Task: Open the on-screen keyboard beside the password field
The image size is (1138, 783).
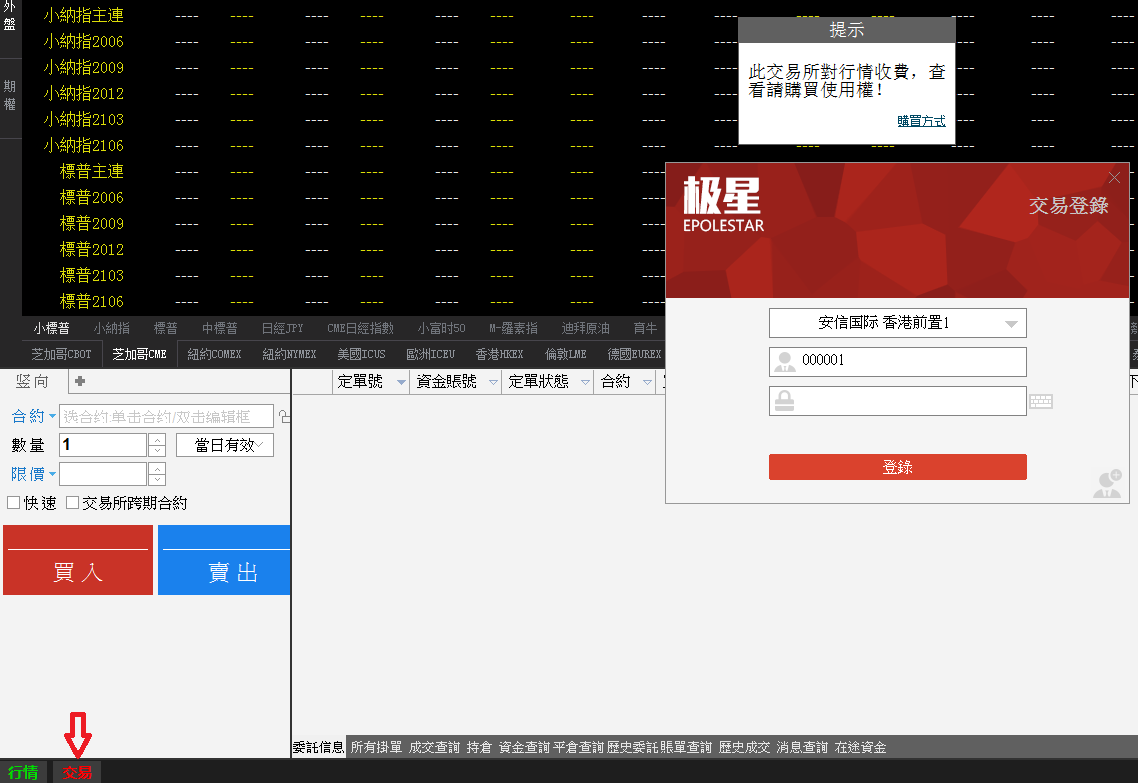Action: pyautogui.click(x=1040, y=401)
